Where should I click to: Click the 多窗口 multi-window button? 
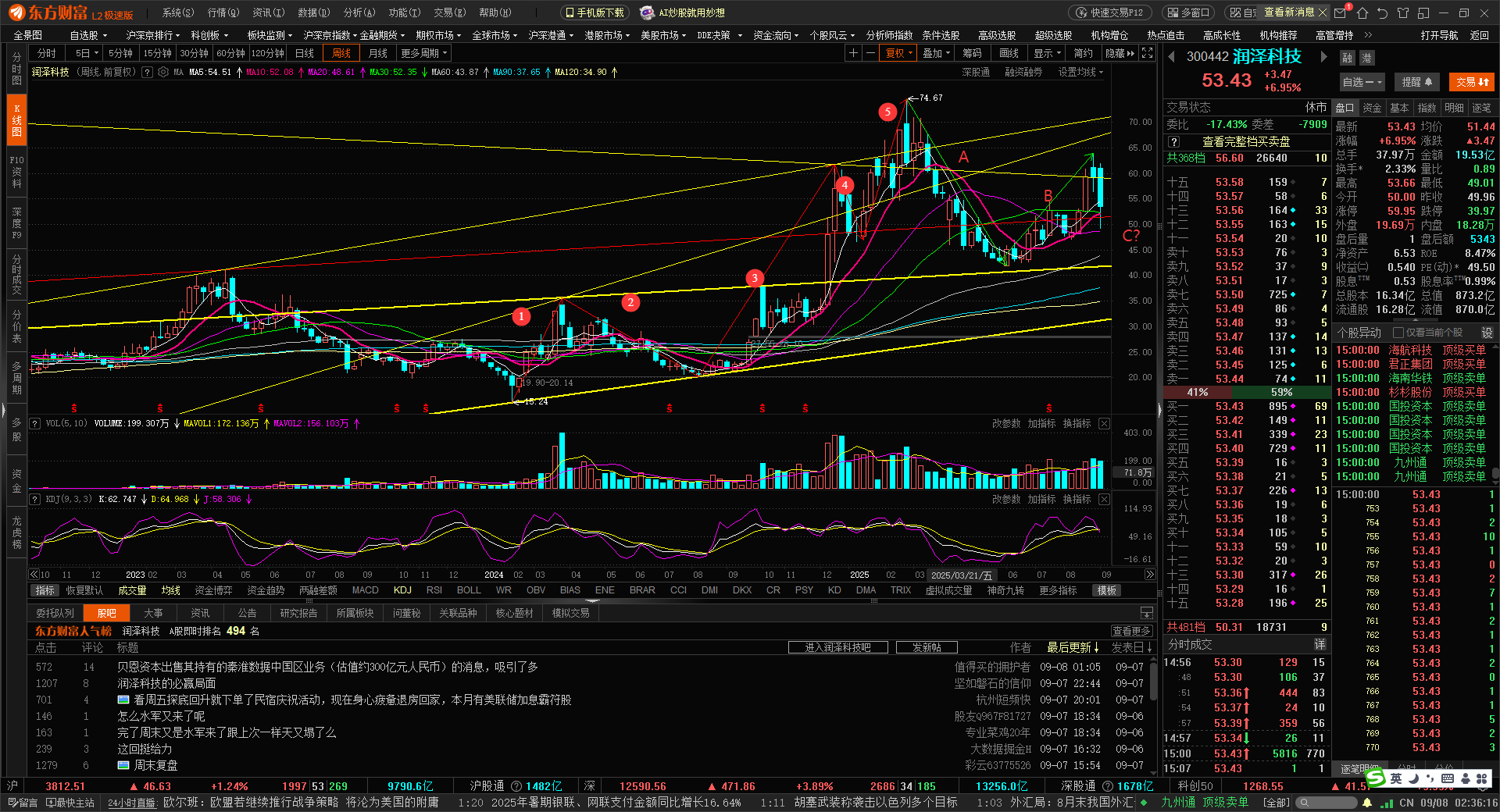click(1187, 12)
